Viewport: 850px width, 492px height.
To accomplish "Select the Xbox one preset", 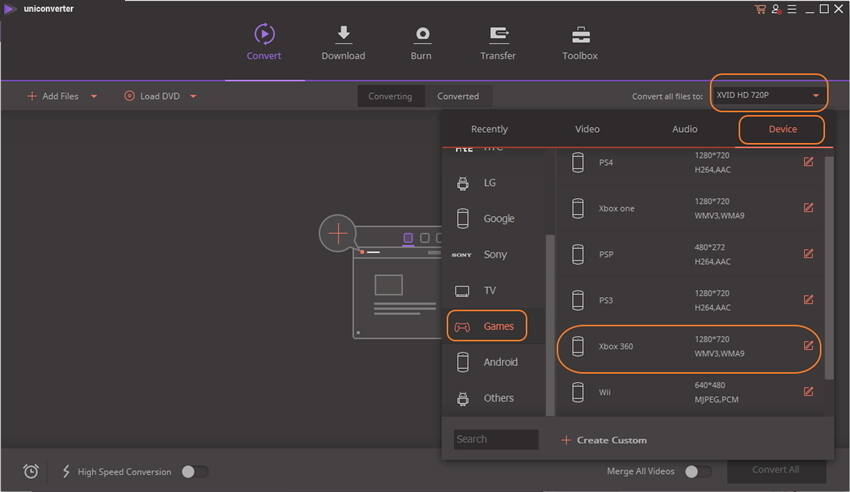I will click(690, 208).
